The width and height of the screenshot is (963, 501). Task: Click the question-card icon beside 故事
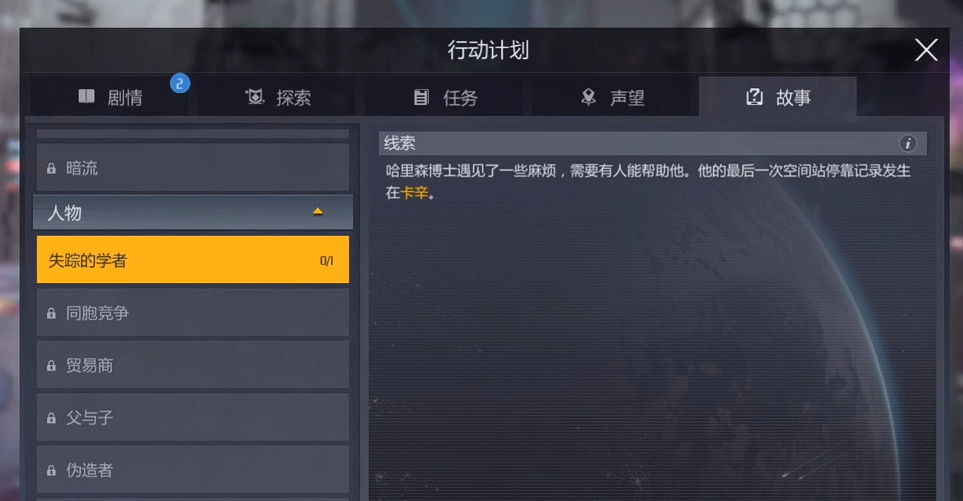[x=754, y=96]
